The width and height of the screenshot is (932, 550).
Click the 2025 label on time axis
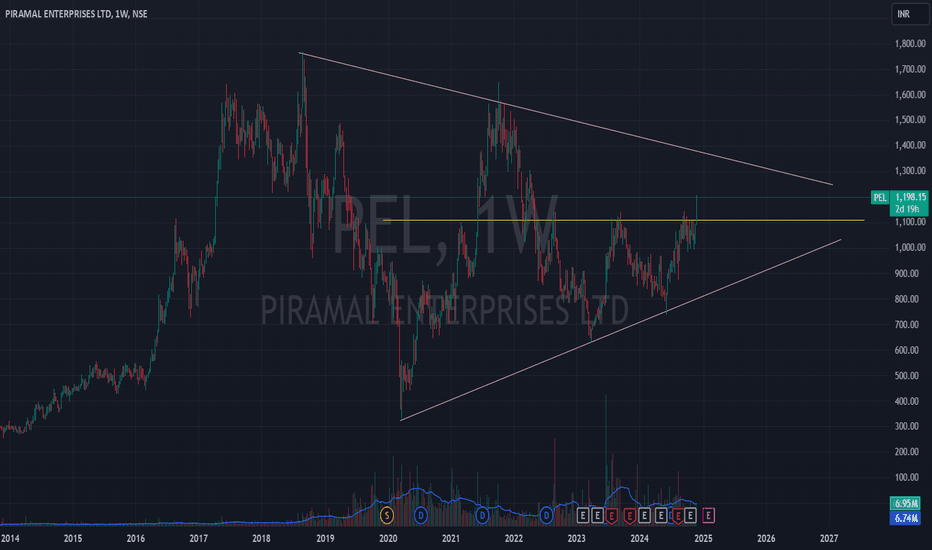point(703,539)
